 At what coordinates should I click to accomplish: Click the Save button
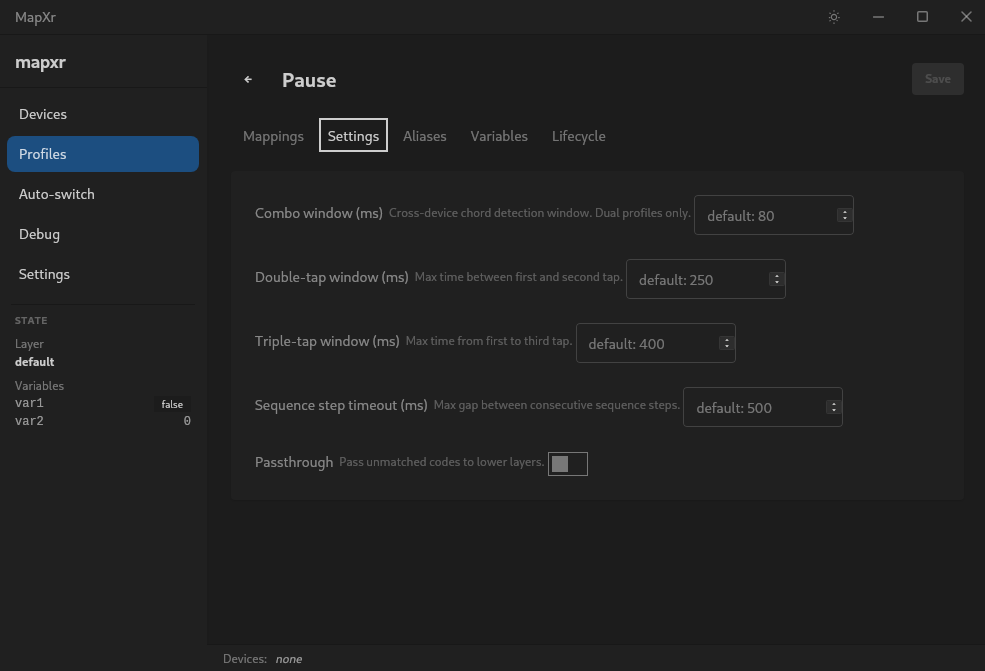coord(937,79)
